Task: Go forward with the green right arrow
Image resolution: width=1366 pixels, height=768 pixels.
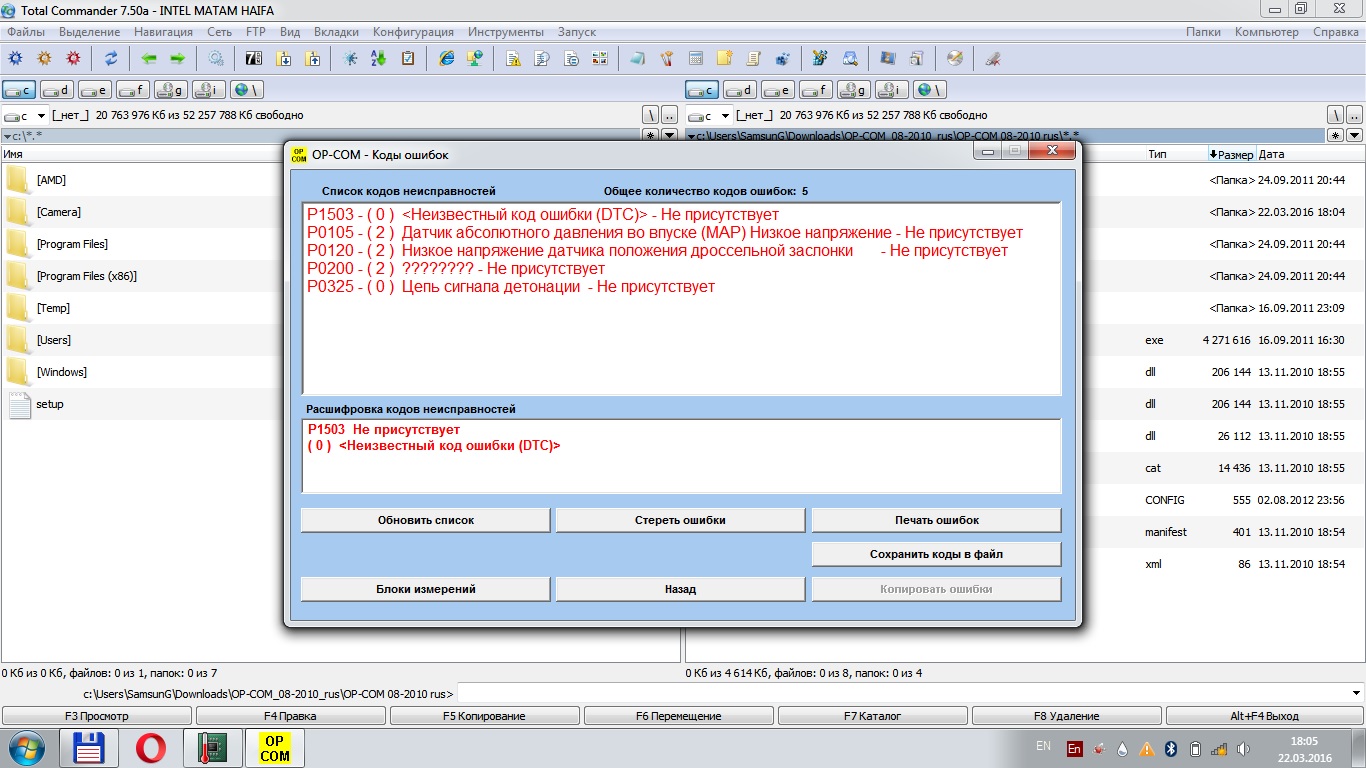Action: click(178, 58)
